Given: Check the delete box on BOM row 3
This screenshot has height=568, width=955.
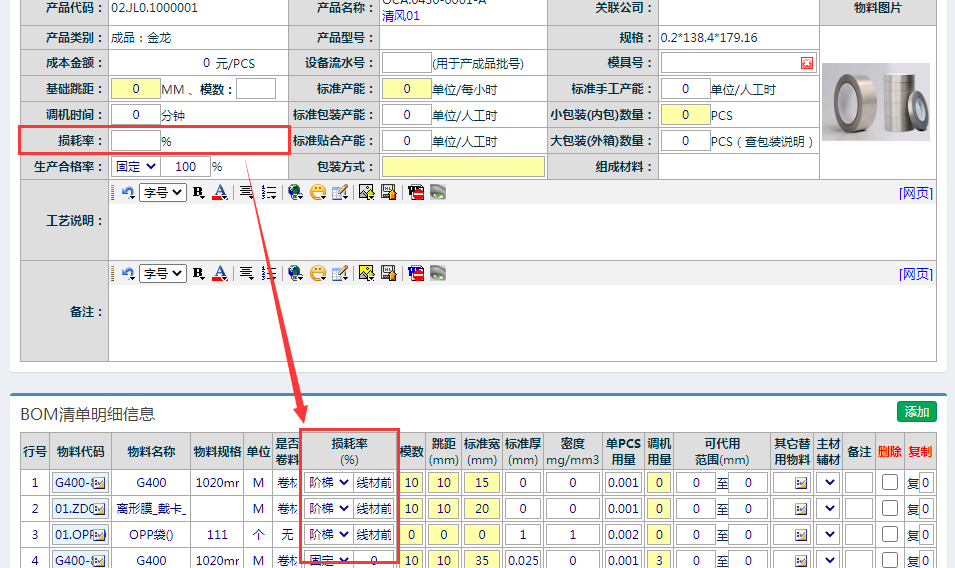Looking at the screenshot, I should click(890, 535).
